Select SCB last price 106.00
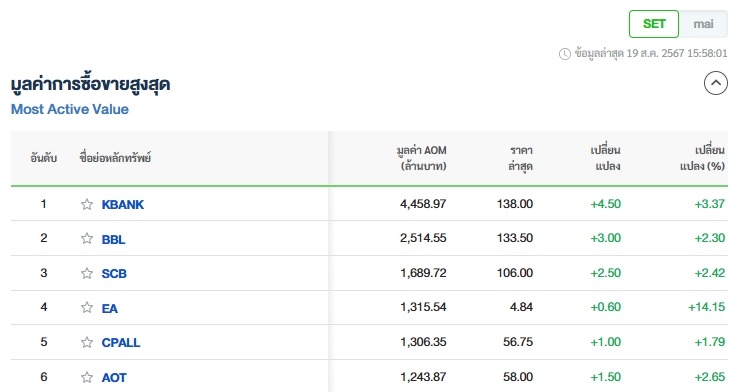 (x=515, y=273)
